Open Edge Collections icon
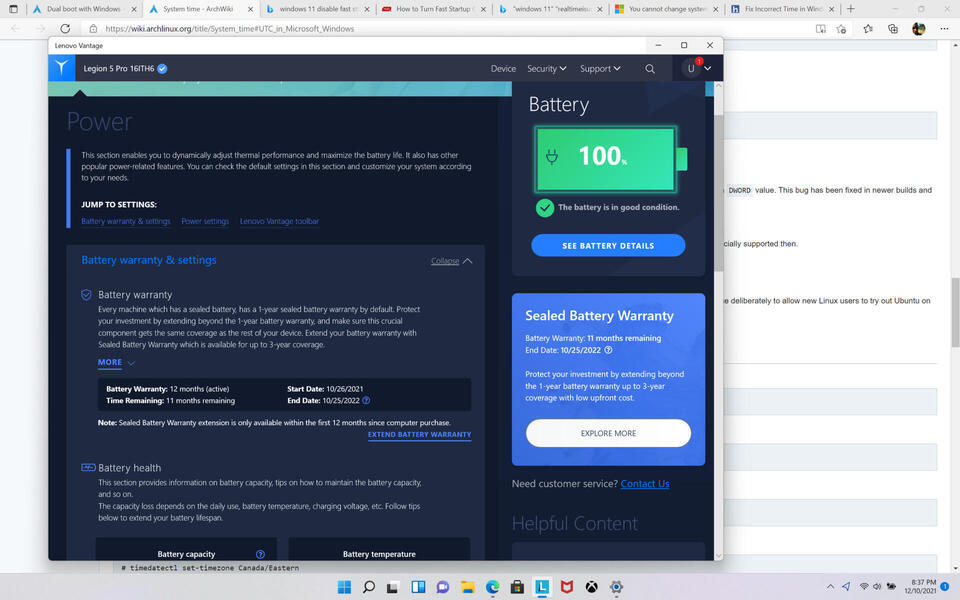 point(893,29)
